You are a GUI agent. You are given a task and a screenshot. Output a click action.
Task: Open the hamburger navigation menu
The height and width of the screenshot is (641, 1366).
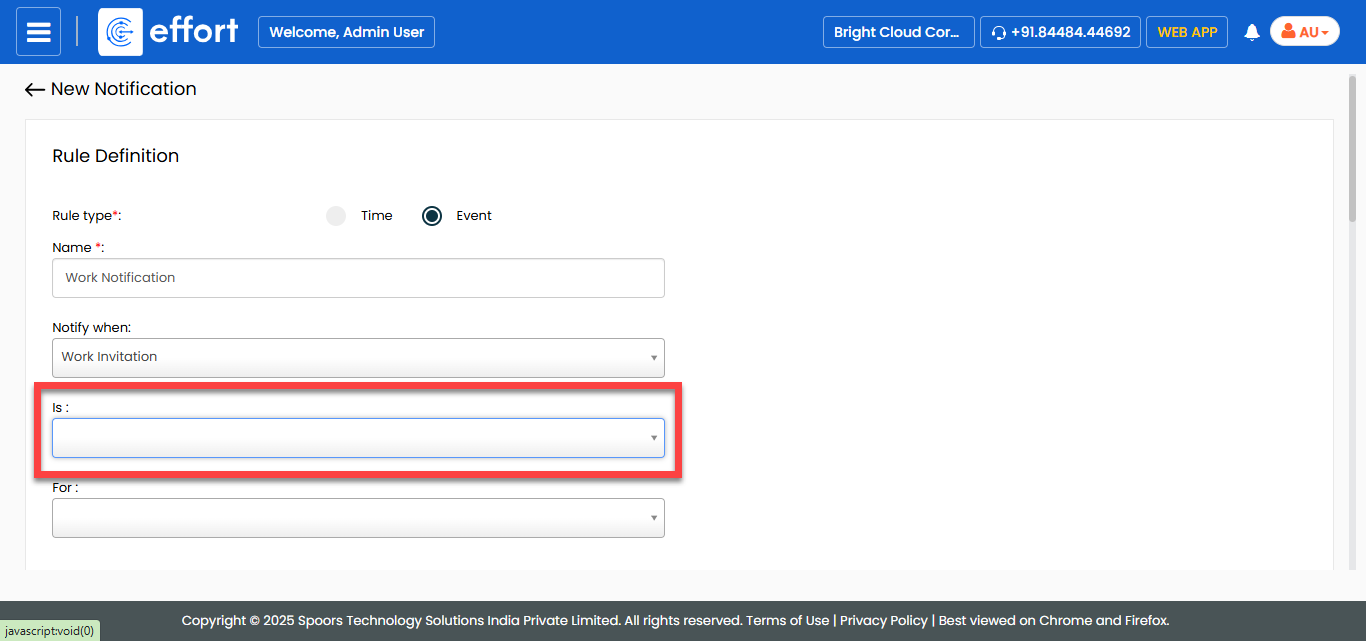pos(38,32)
